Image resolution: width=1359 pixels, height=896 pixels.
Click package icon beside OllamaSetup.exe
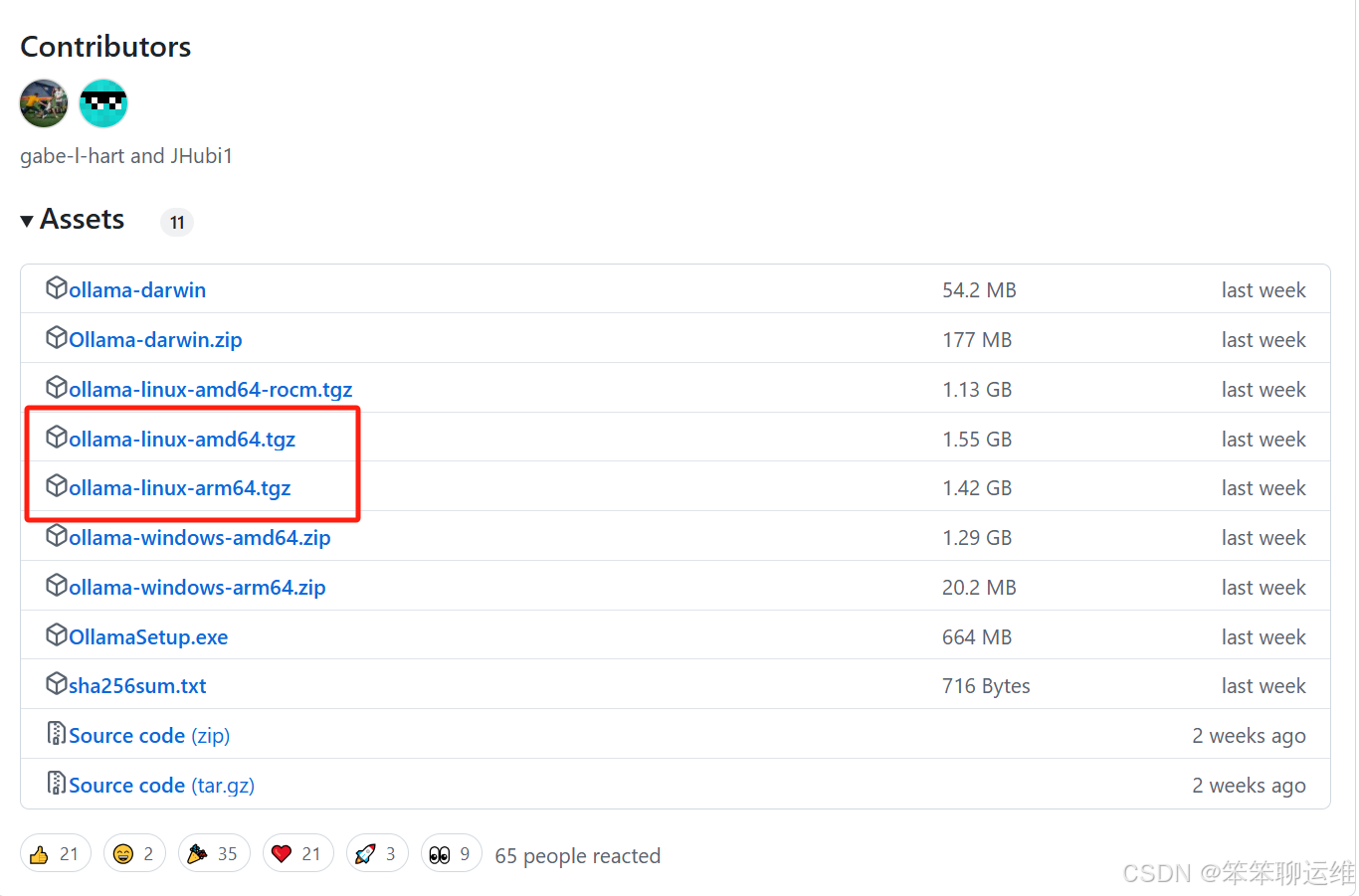57,635
